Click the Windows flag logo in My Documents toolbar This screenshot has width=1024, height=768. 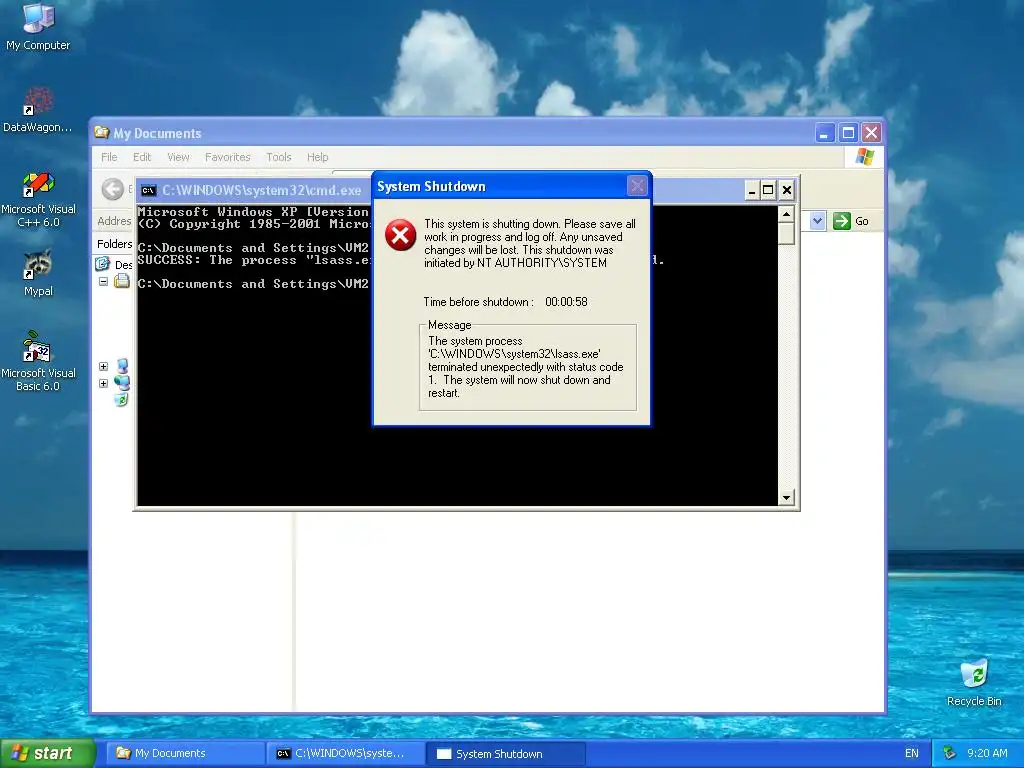865,157
